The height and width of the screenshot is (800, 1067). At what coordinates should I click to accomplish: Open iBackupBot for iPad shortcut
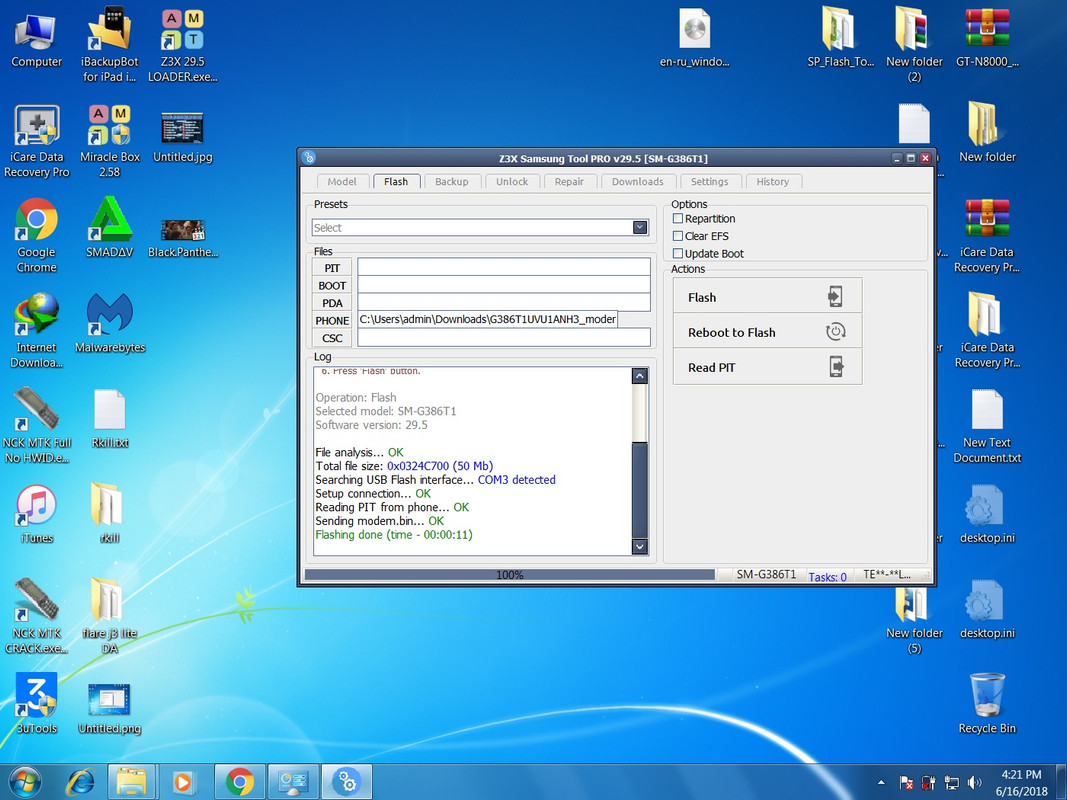point(110,45)
